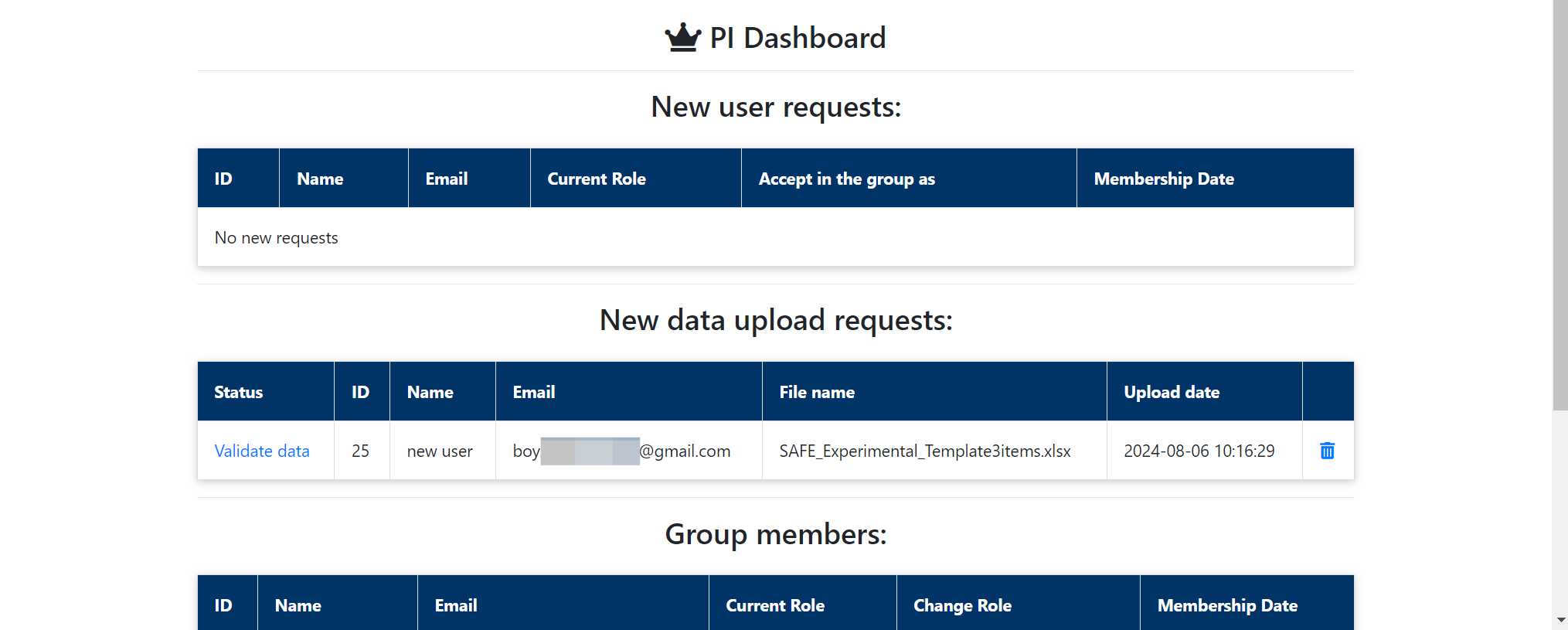Screen dimensions: 1568x630
Task: Select the file name SAFE_Experimental_Template3items.xlsx
Action: [925, 451]
